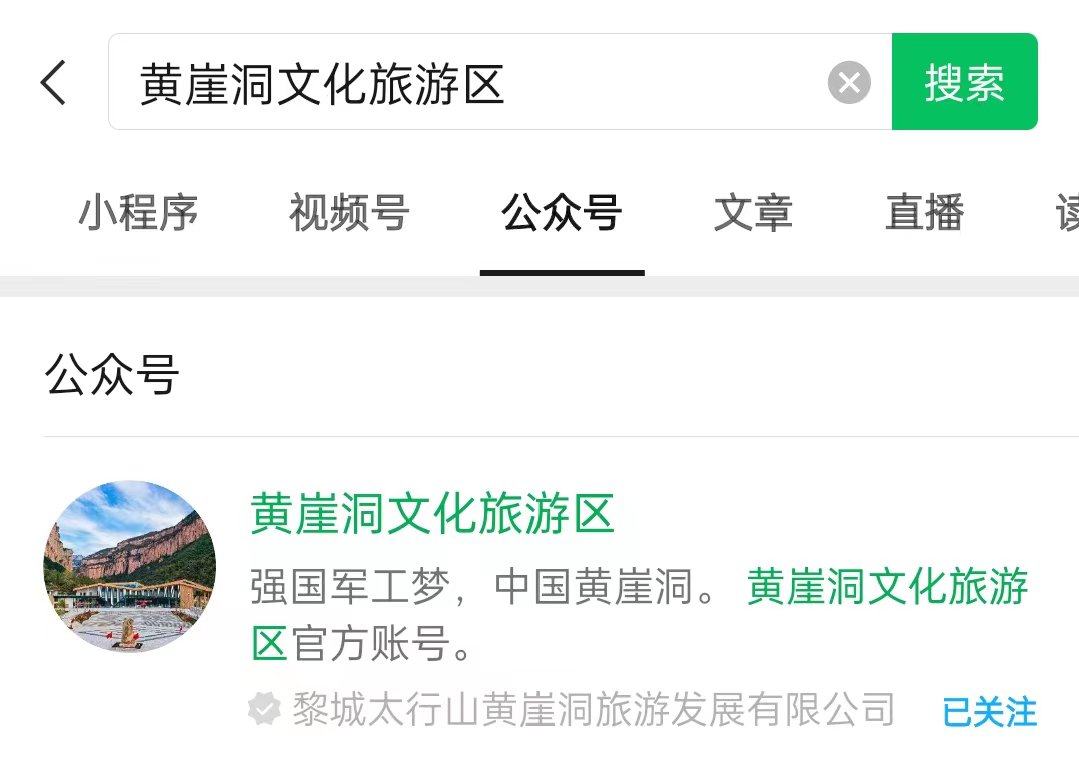The height and width of the screenshot is (768, 1079).
Task: Click the highlighted 黄崖洞文化旅游 text in description
Action: click(888, 586)
